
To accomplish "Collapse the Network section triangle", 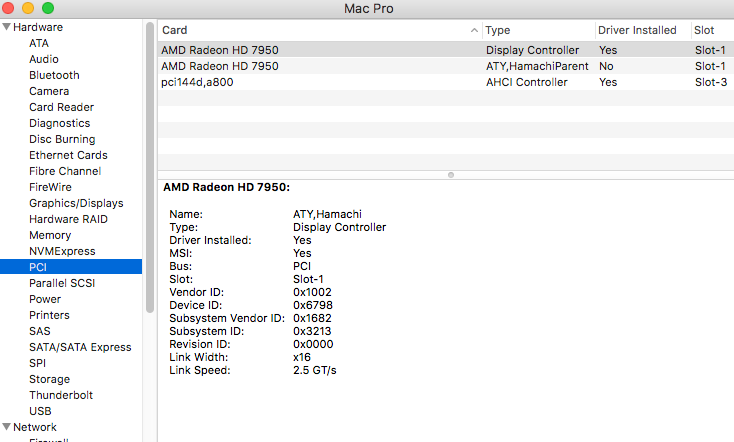I will click(7, 427).
